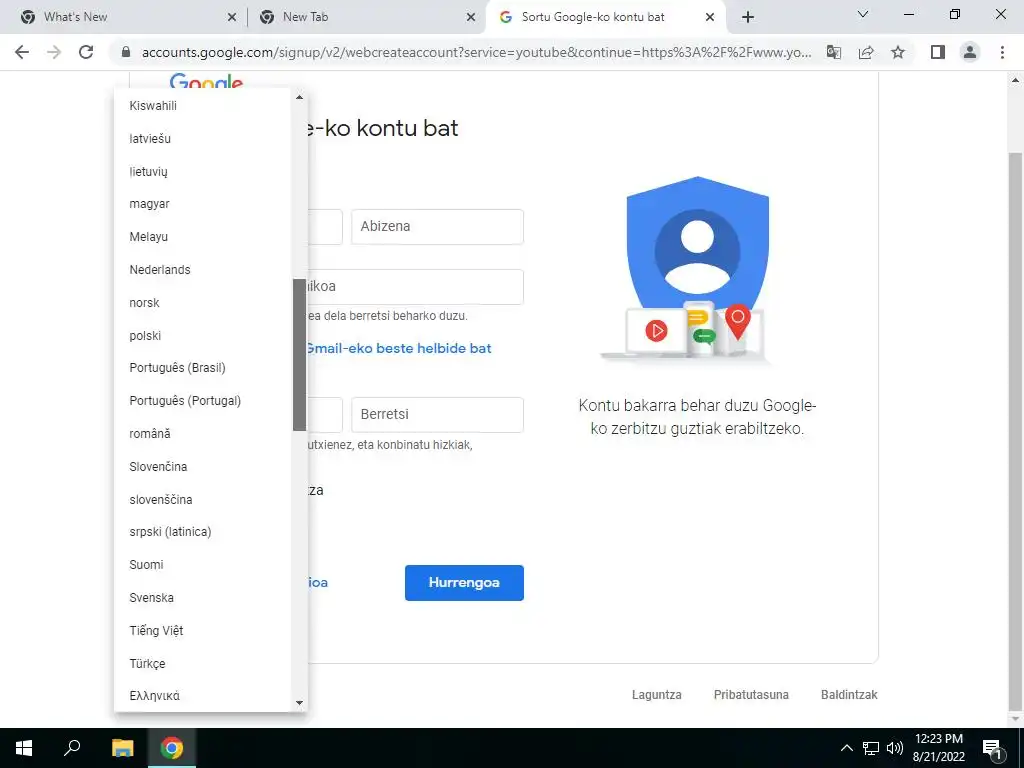Select the Sortu Google-ko kontu bat tab
Image resolution: width=1024 pixels, height=768 pixels.
[607, 18]
